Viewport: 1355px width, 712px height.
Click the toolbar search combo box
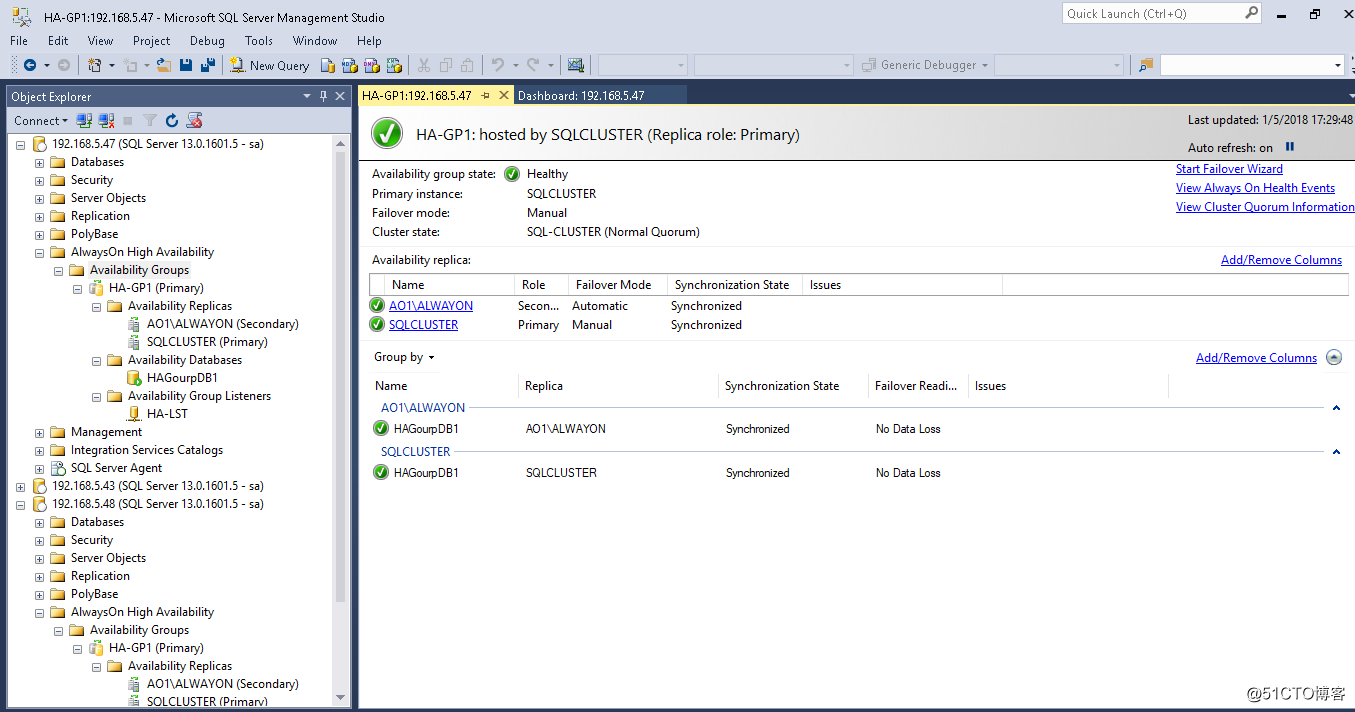pos(1252,65)
